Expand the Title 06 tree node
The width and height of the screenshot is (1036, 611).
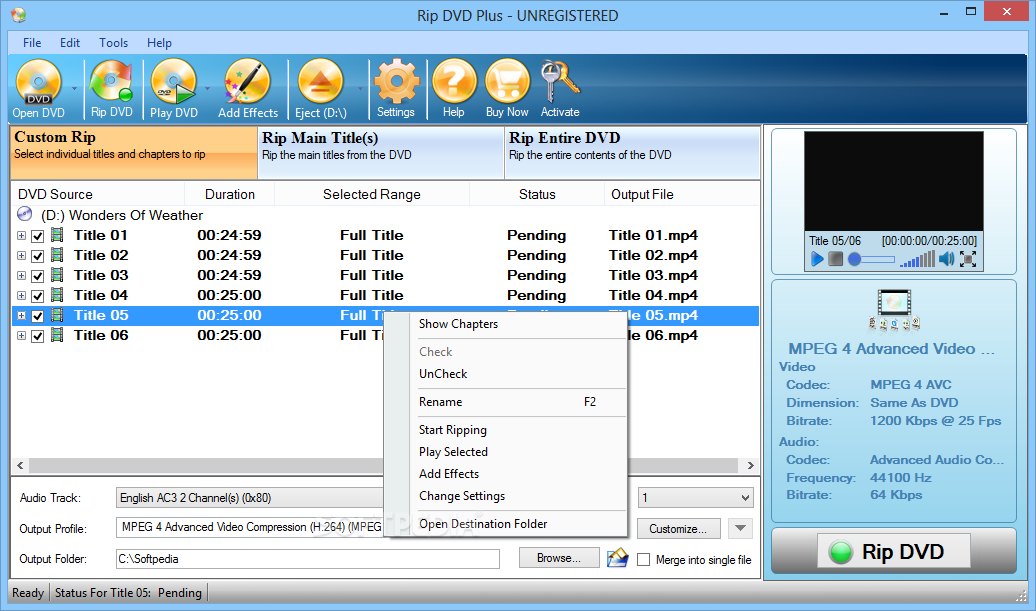click(x=22, y=336)
